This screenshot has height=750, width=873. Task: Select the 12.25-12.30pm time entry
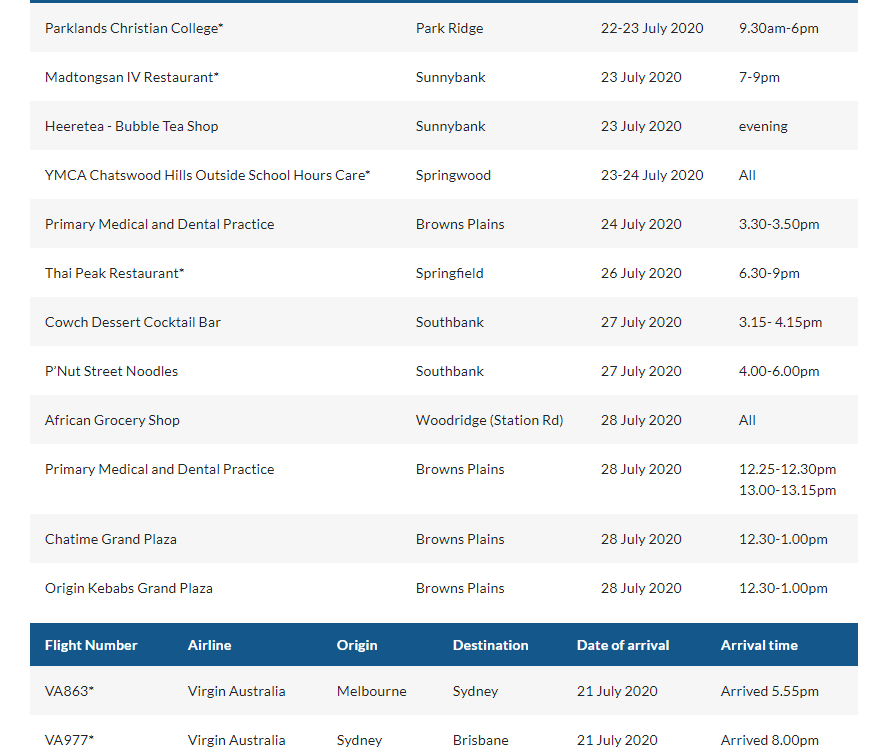point(787,469)
